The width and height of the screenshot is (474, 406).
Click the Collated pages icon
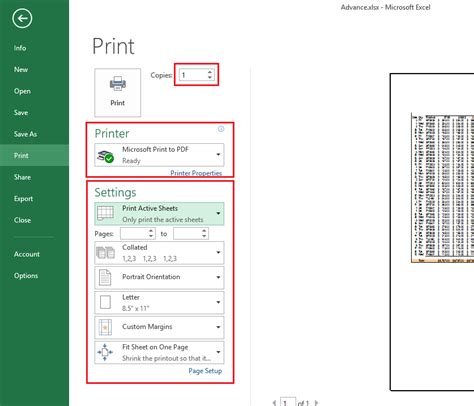pos(105,253)
